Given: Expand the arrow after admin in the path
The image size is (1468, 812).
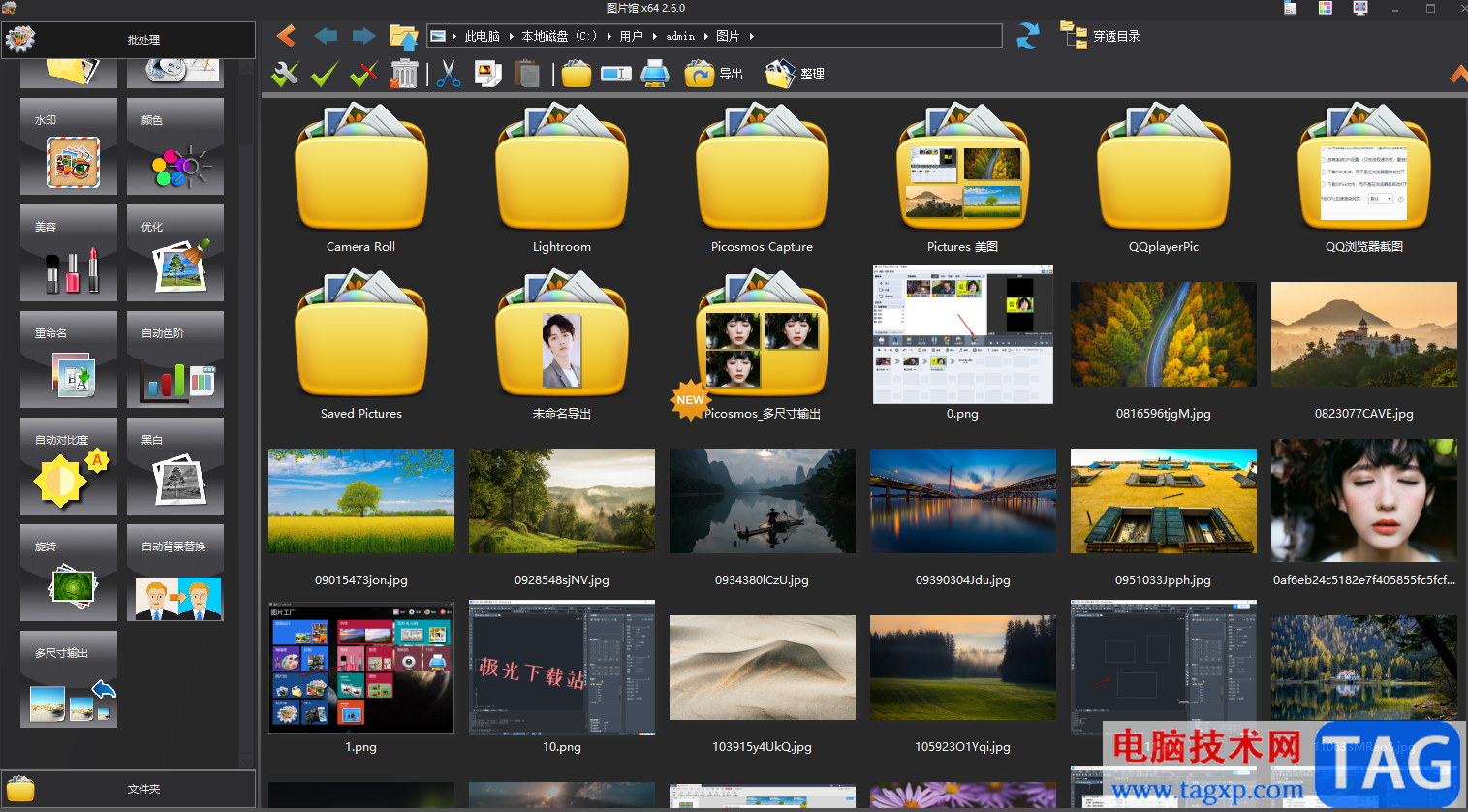Looking at the screenshot, I should coord(705,36).
